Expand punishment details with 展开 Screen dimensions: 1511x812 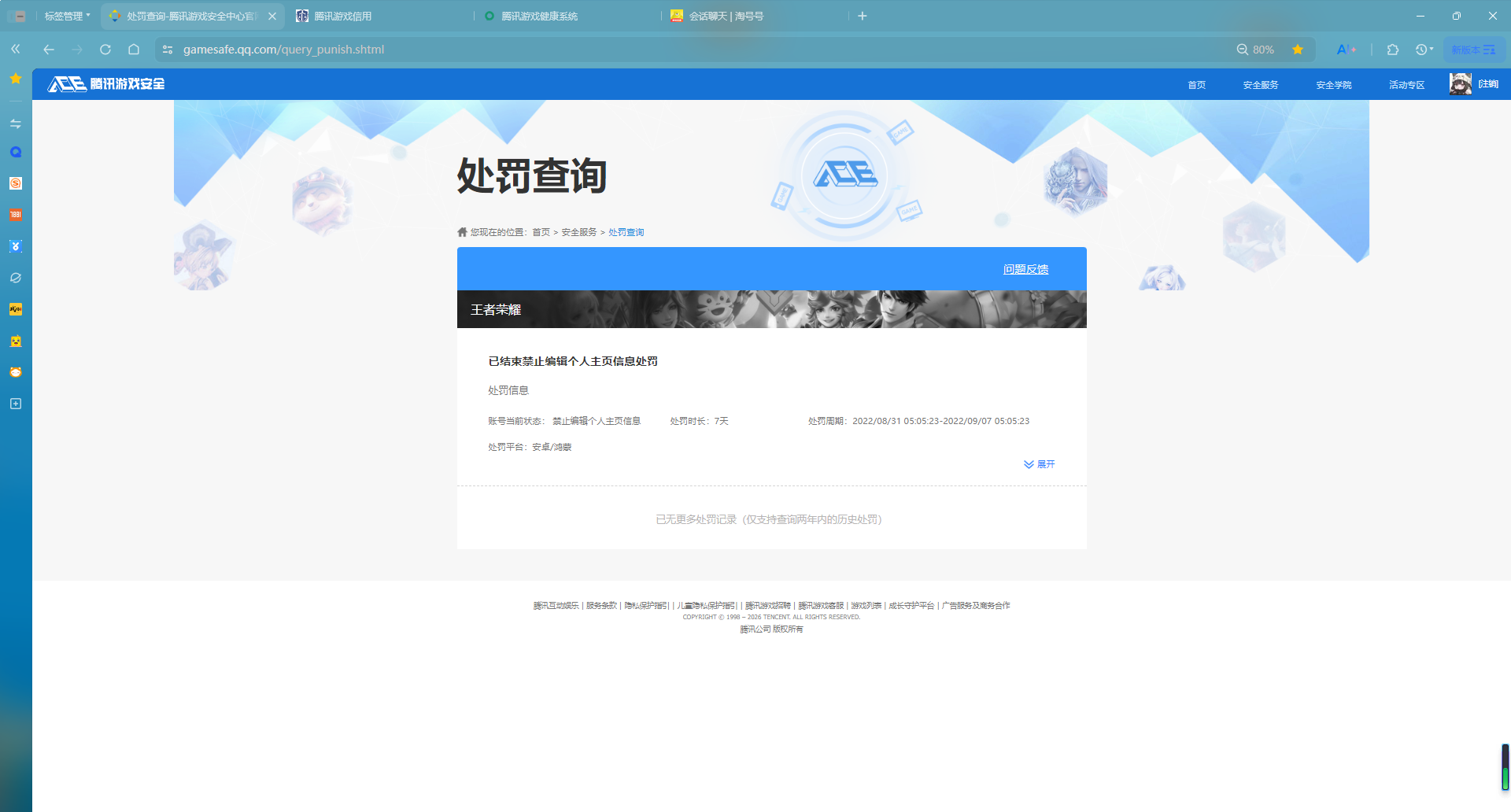[x=1040, y=464]
